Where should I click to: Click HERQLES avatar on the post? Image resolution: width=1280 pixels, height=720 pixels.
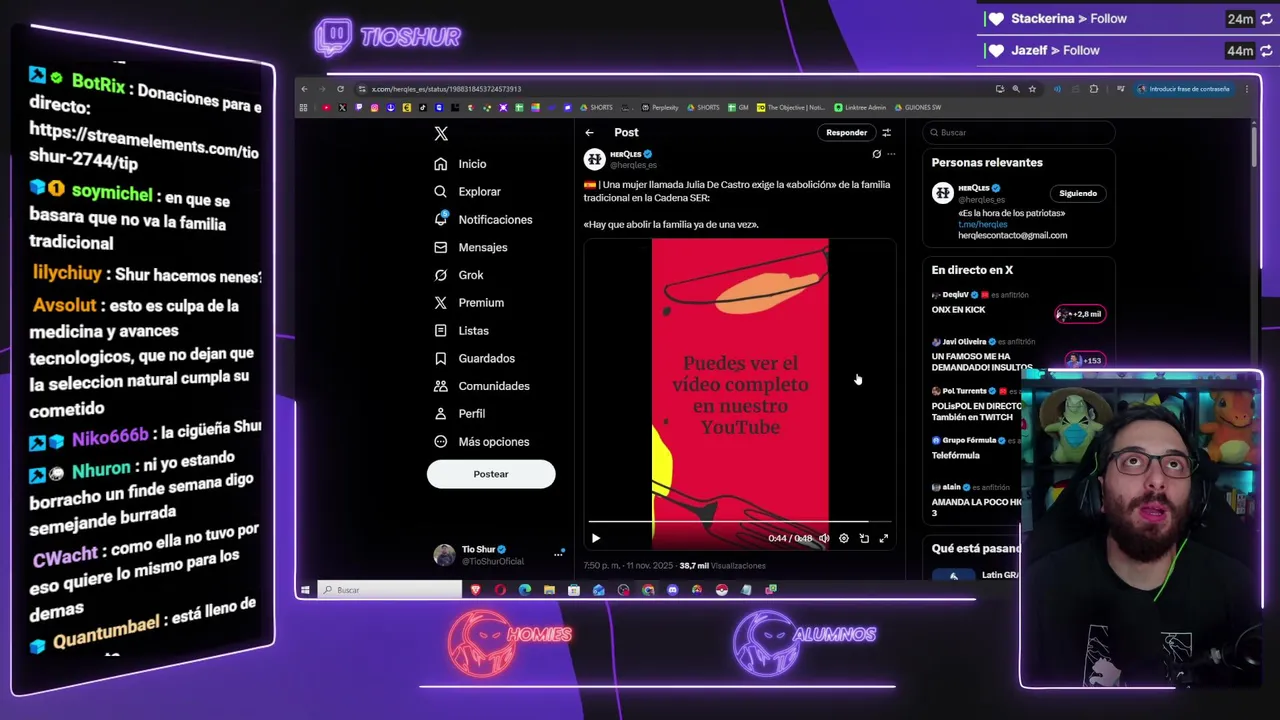click(x=595, y=159)
